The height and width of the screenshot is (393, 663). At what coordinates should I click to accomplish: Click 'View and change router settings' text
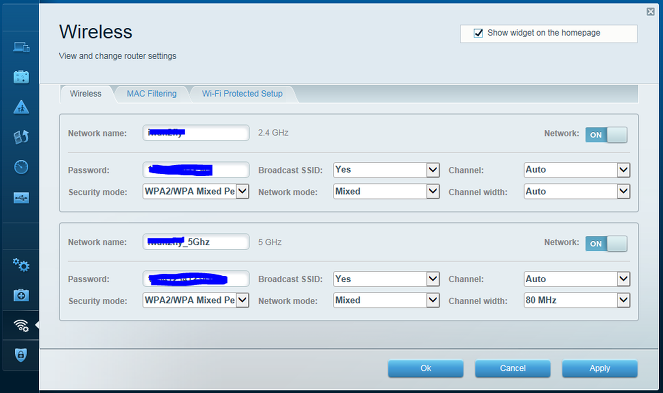(x=118, y=56)
